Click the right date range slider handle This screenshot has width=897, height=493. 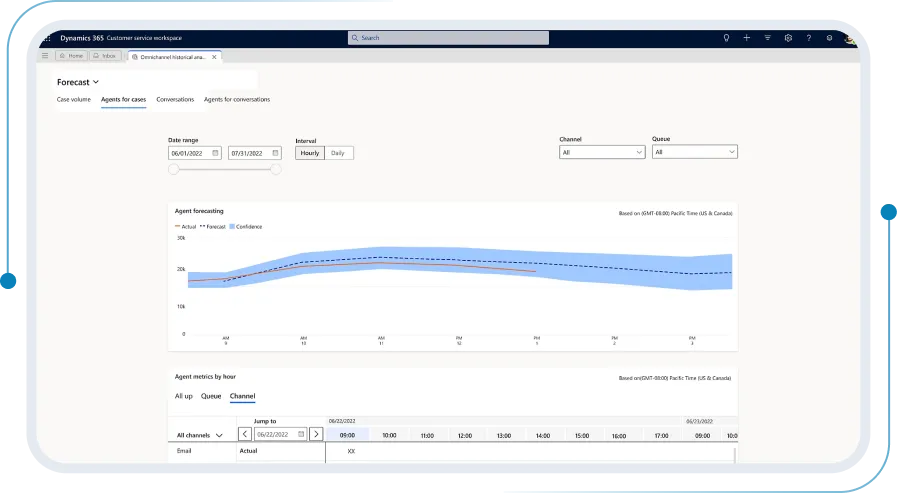tap(276, 169)
